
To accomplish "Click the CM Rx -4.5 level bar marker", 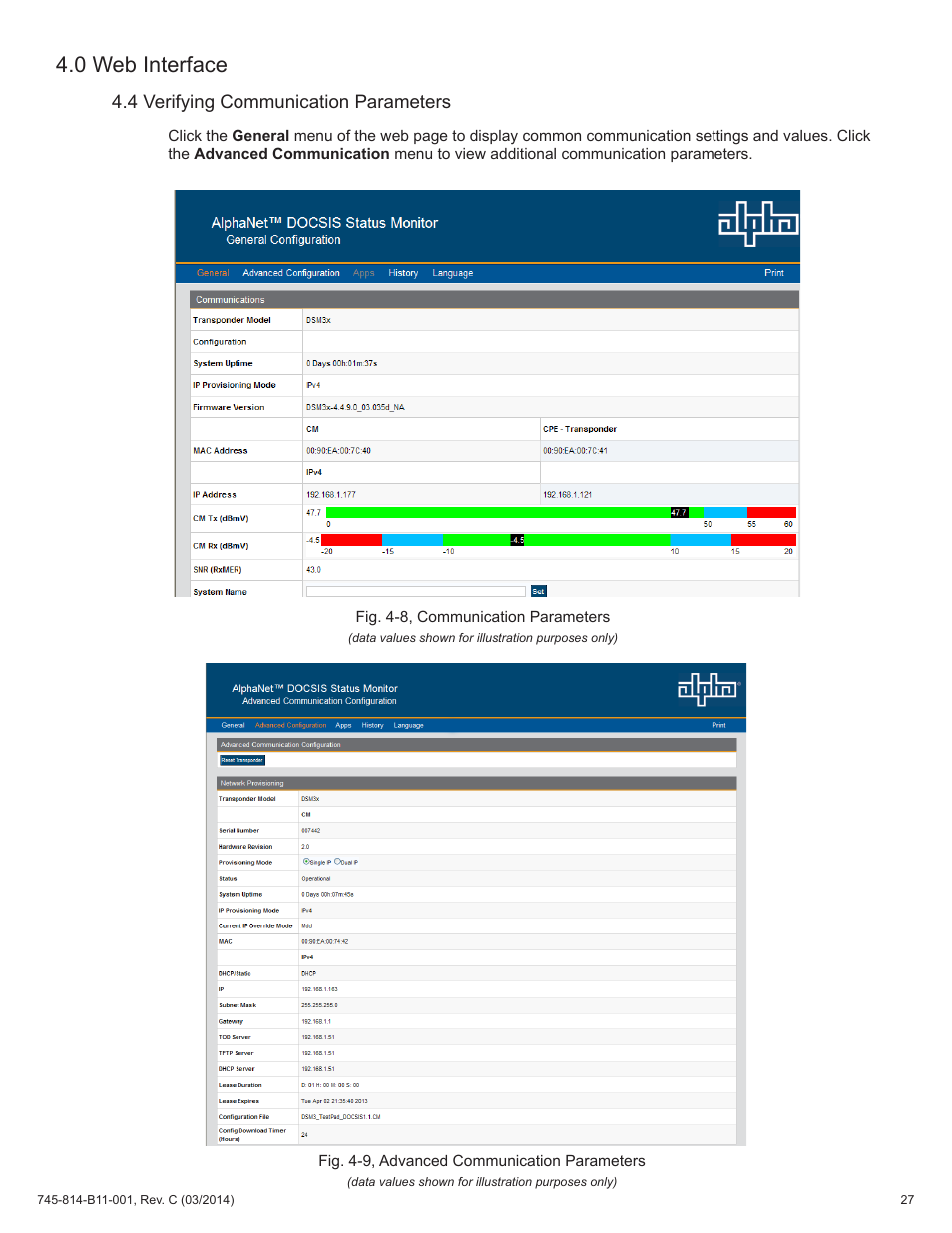I will (517, 540).
